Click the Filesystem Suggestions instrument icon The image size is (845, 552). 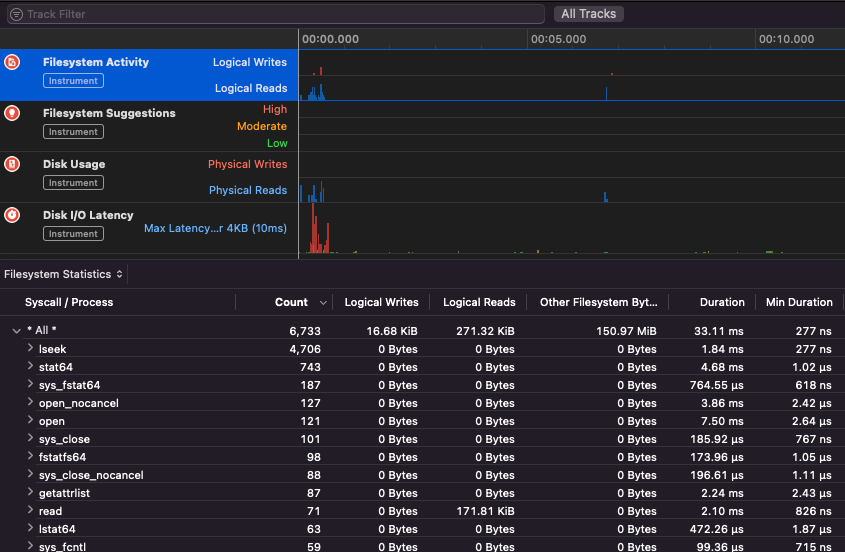tap(12, 113)
